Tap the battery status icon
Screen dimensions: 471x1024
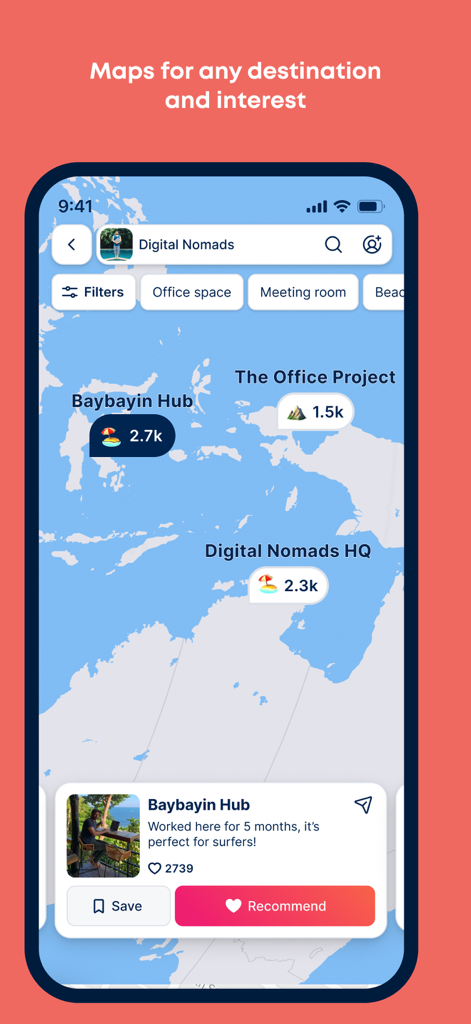point(371,206)
